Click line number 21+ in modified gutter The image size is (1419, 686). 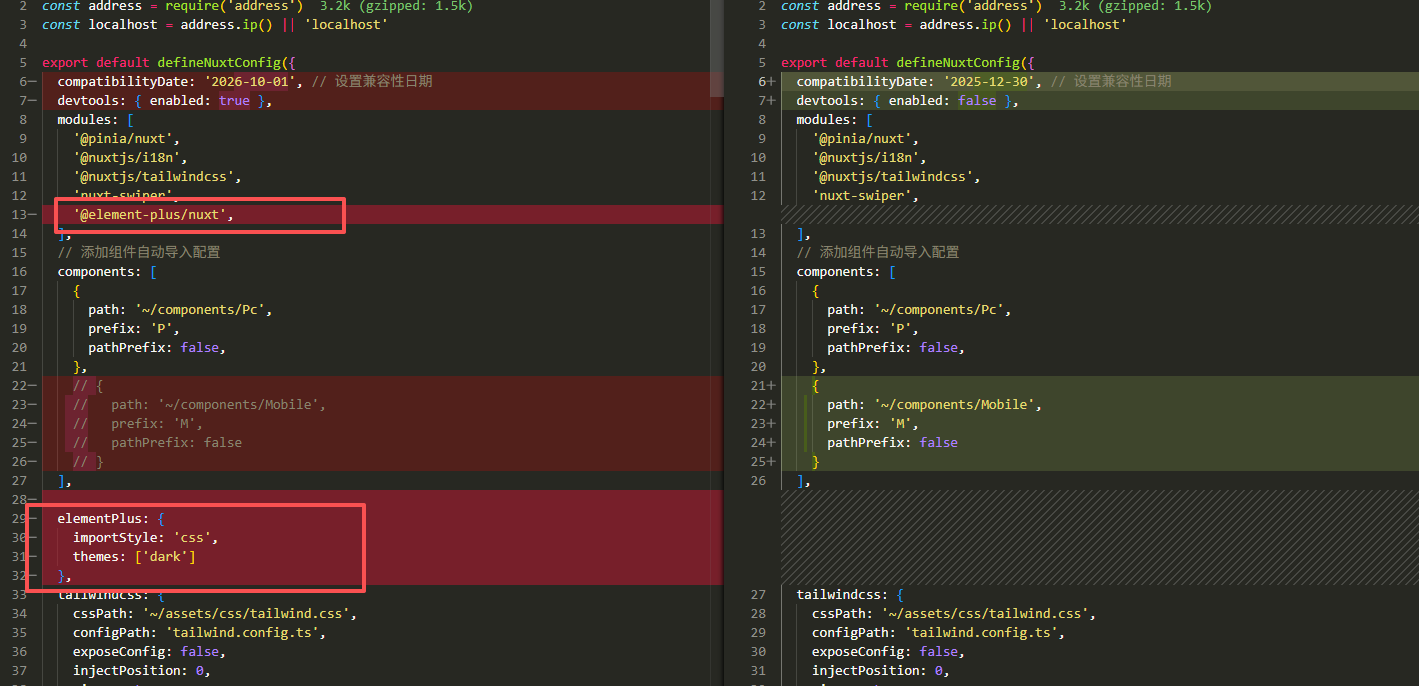[x=762, y=385]
